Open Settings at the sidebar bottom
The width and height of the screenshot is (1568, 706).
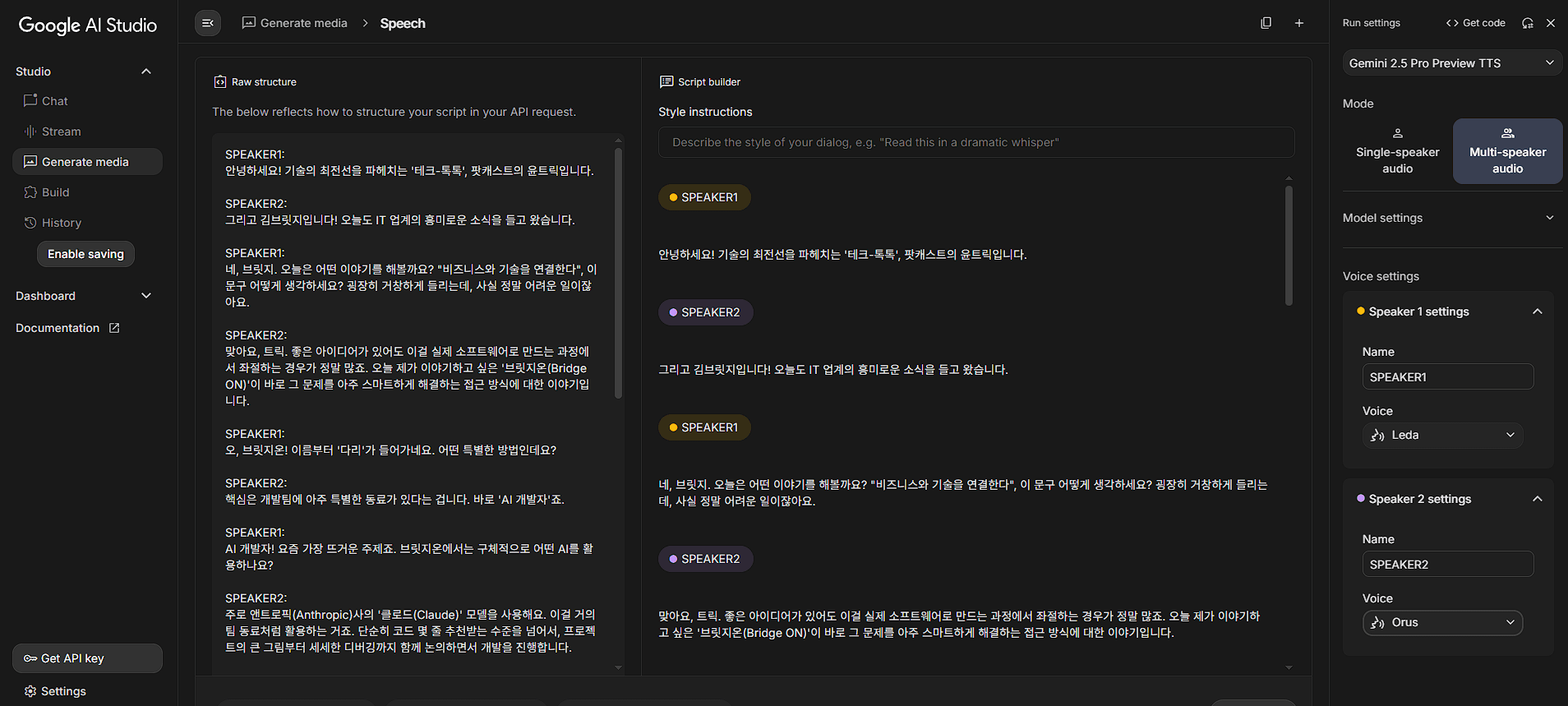tap(55, 691)
